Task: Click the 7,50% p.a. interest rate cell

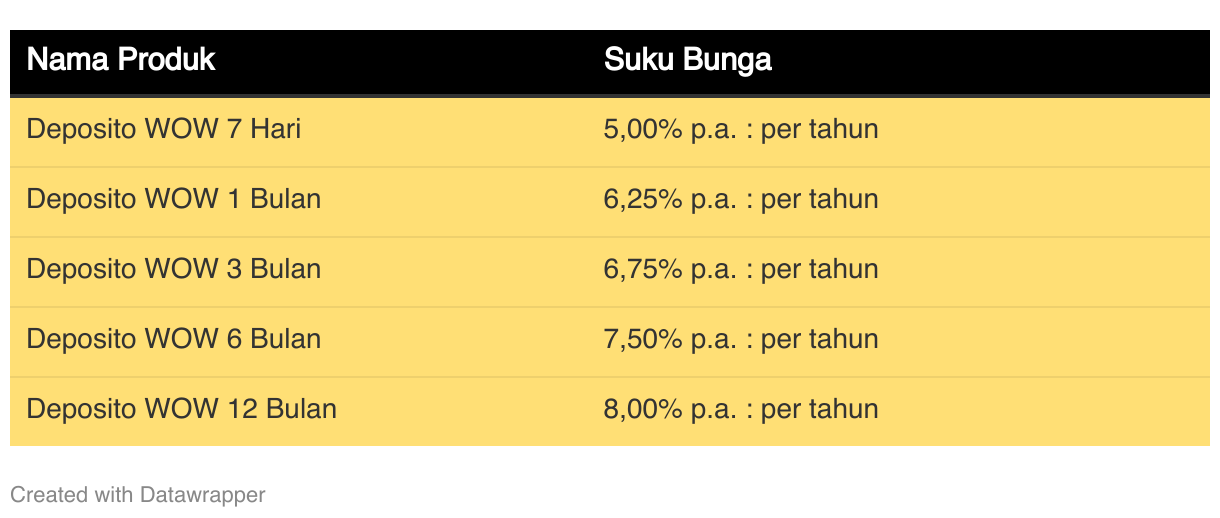Action: point(741,340)
